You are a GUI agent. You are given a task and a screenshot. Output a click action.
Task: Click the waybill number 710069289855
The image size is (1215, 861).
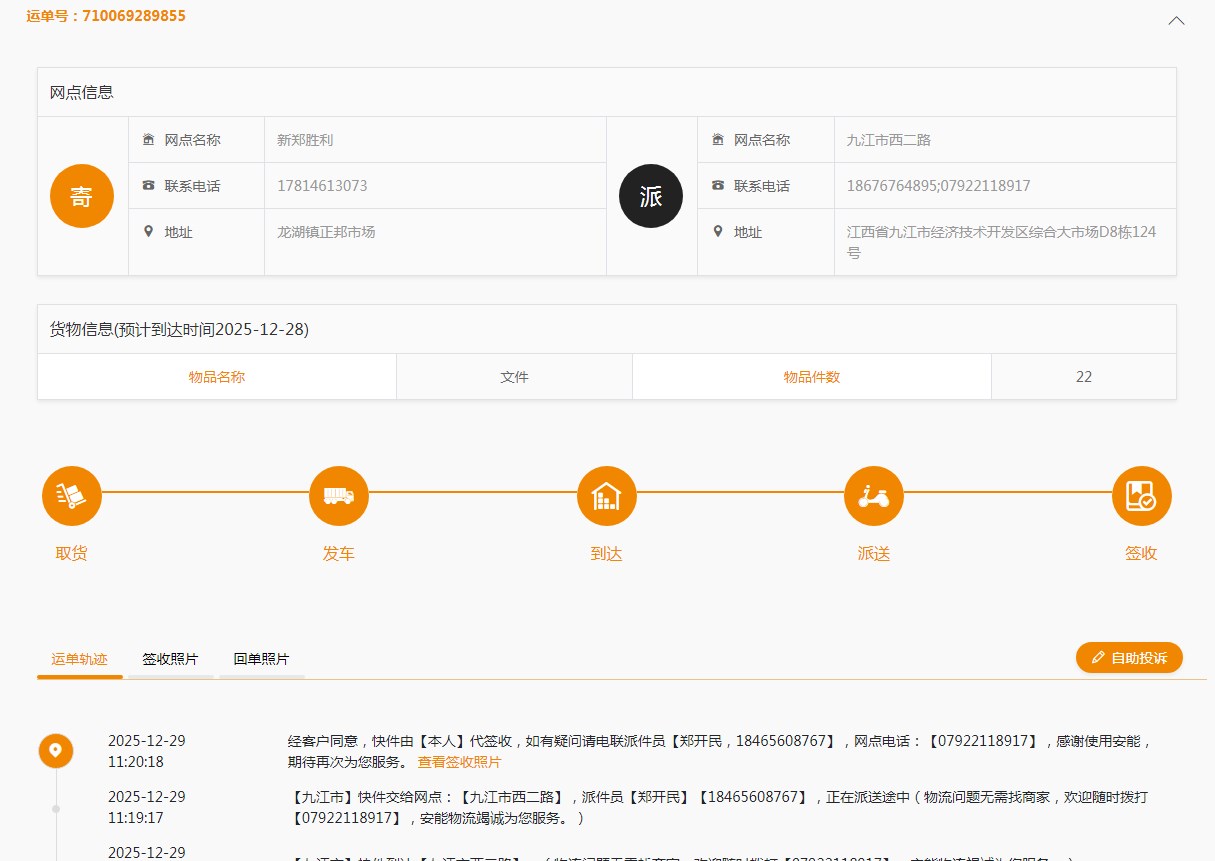click(x=134, y=16)
